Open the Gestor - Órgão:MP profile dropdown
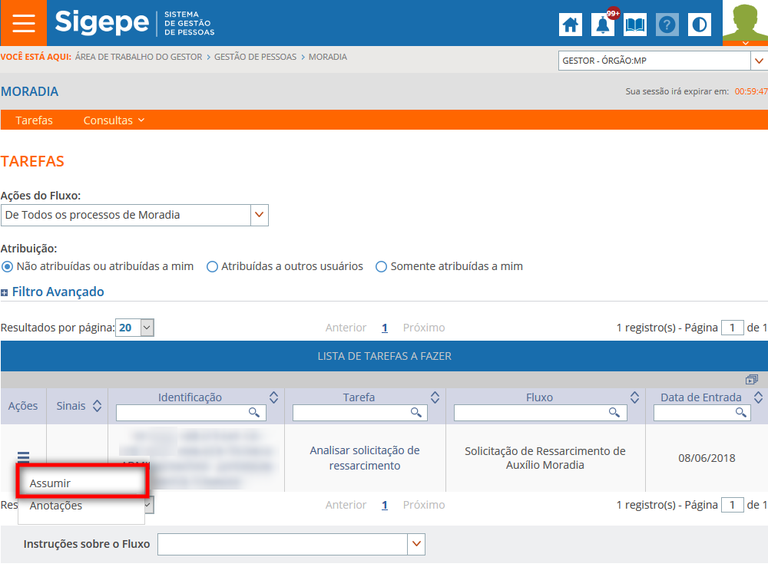768x567 pixels. coord(757,61)
